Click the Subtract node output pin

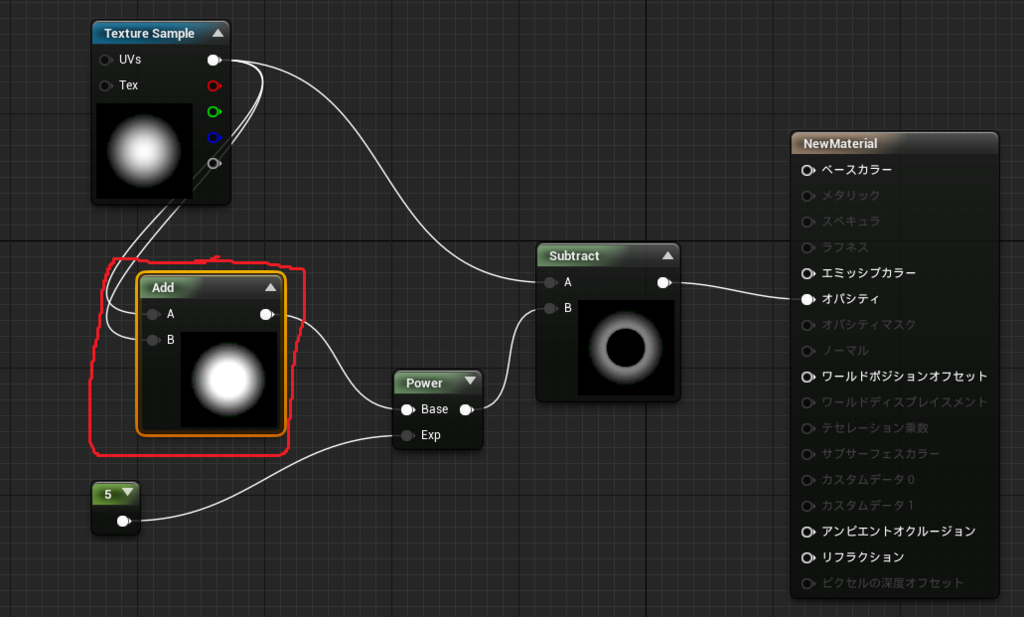[x=664, y=282]
